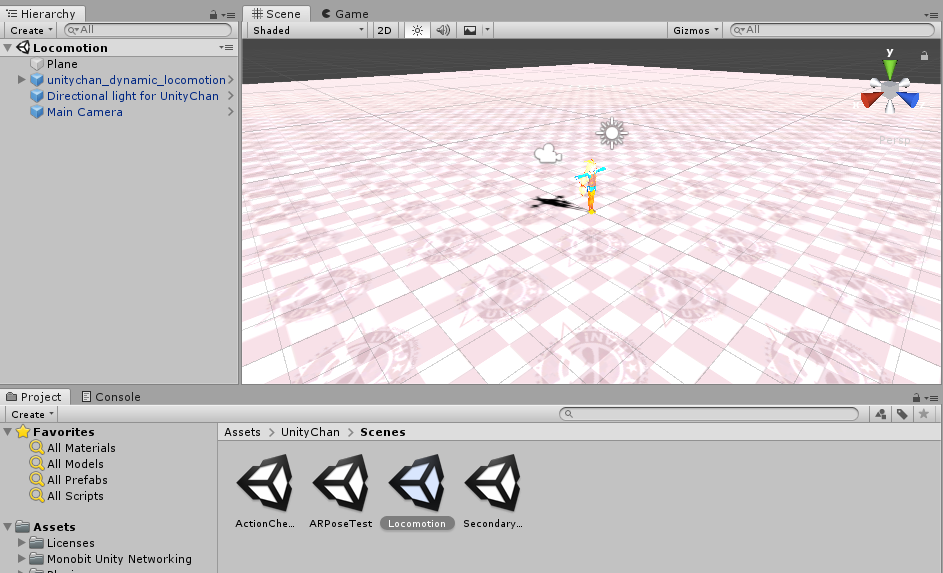Select All Materials favorite

point(81,448)
